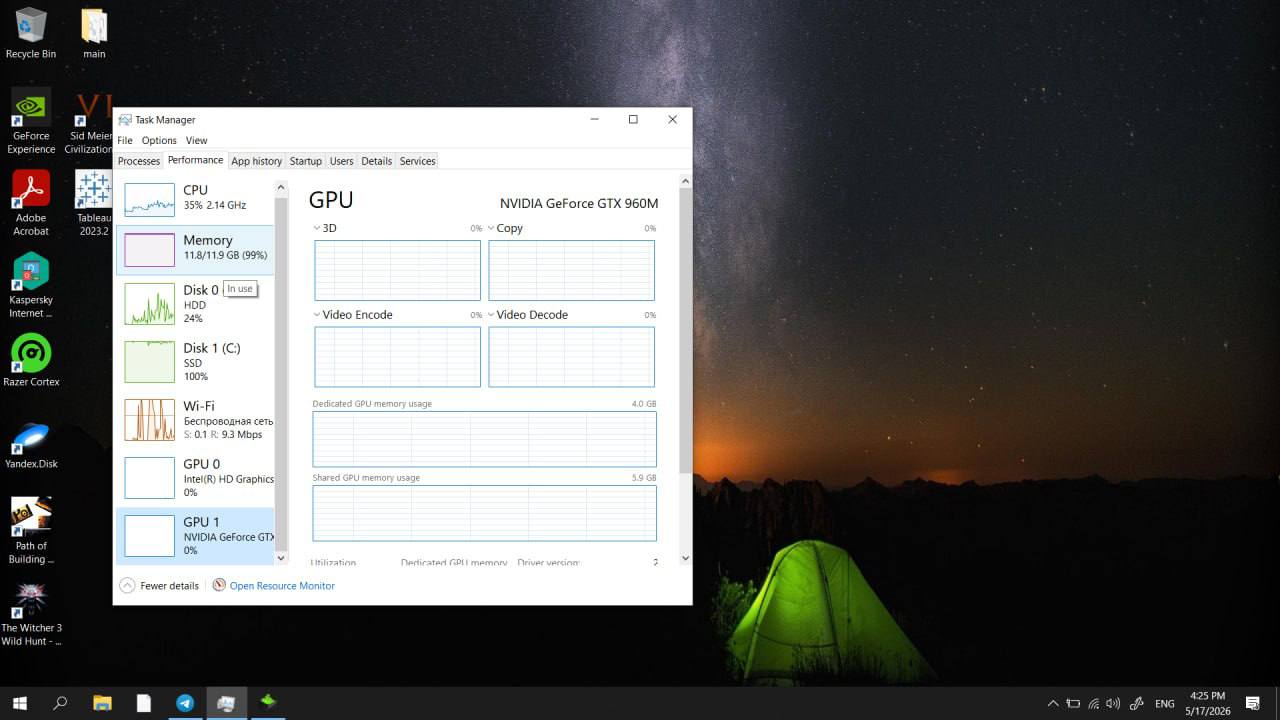Launch Kaspersky Internet Security shortcut

pos(31,285)
